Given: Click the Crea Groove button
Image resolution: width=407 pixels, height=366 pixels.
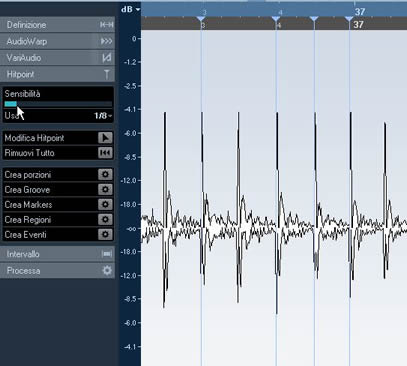Looking at the screenshot, I should pos(58,190).
